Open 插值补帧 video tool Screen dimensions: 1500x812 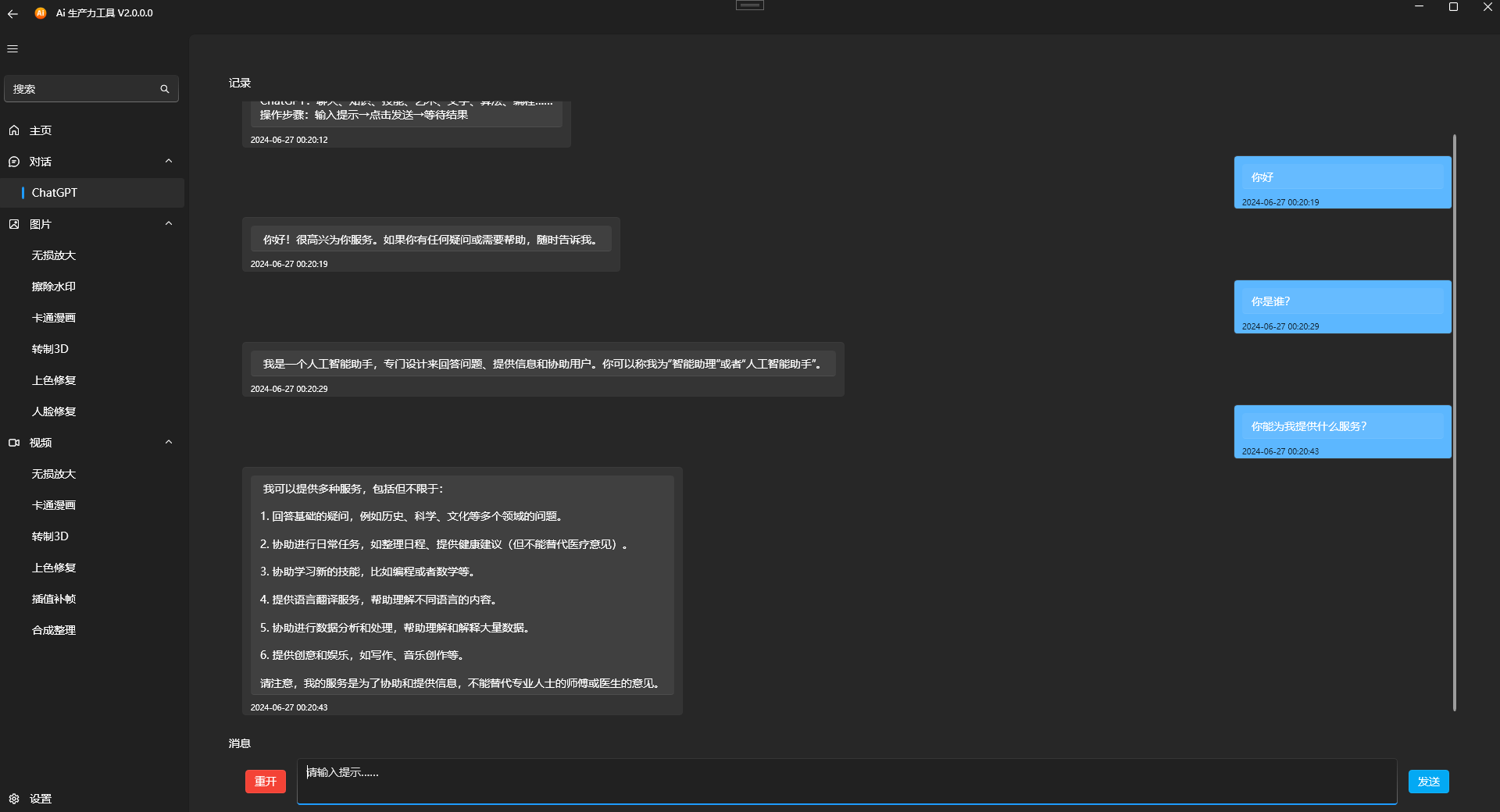[54, 598]
